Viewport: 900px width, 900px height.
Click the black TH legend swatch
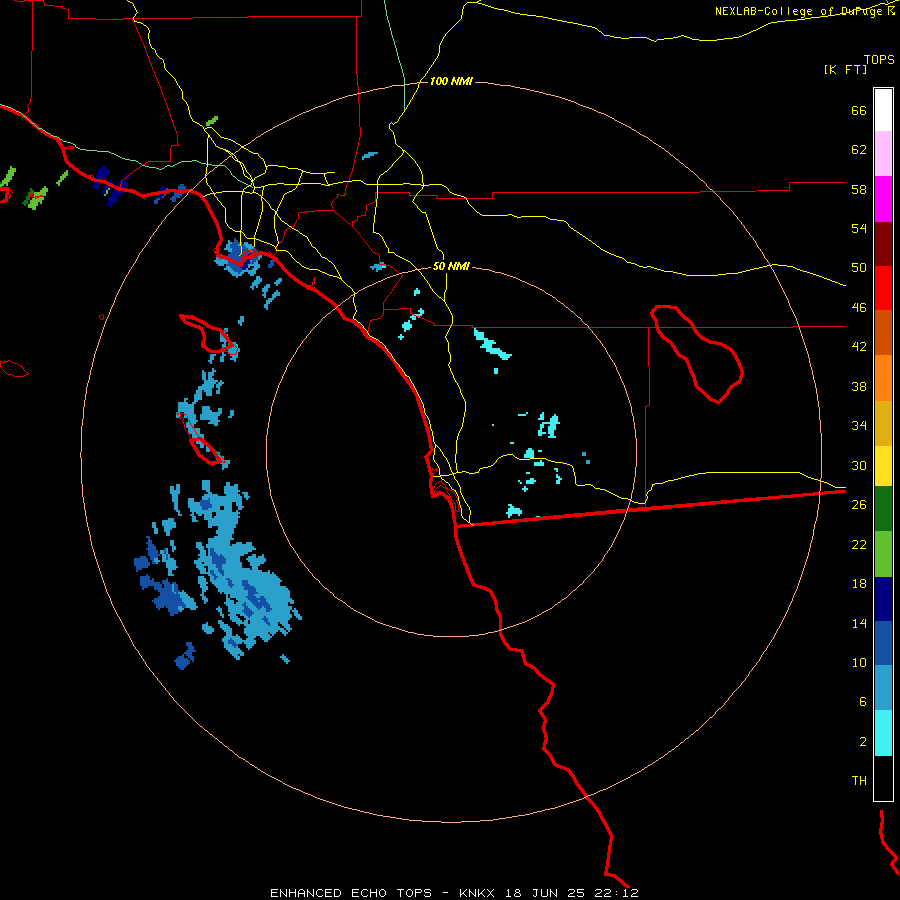tap(883, 778)
